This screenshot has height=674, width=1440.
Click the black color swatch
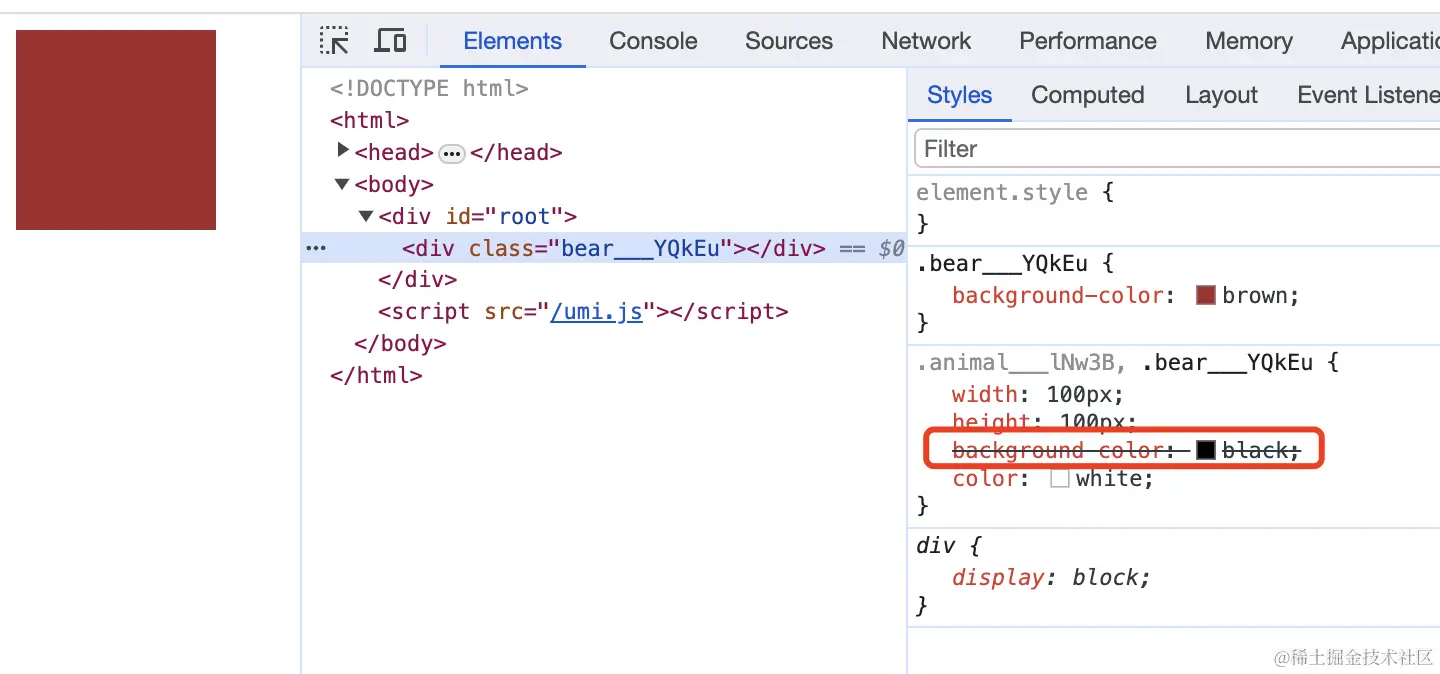point(1206,450)
